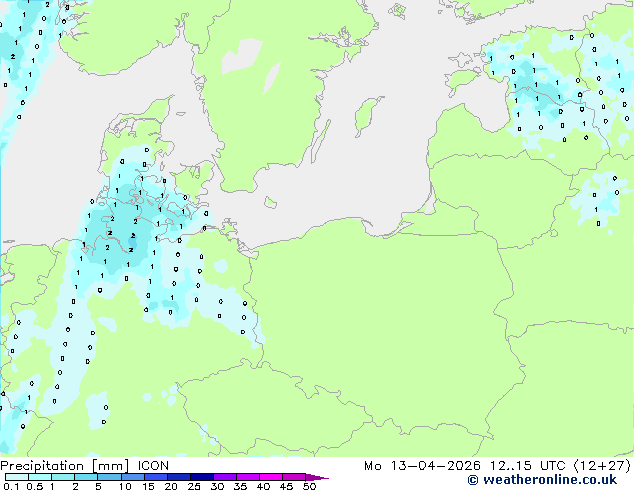Open the weatheronline.co.uk copyright link
Screen dimensions: 634x490
point(542,480)
